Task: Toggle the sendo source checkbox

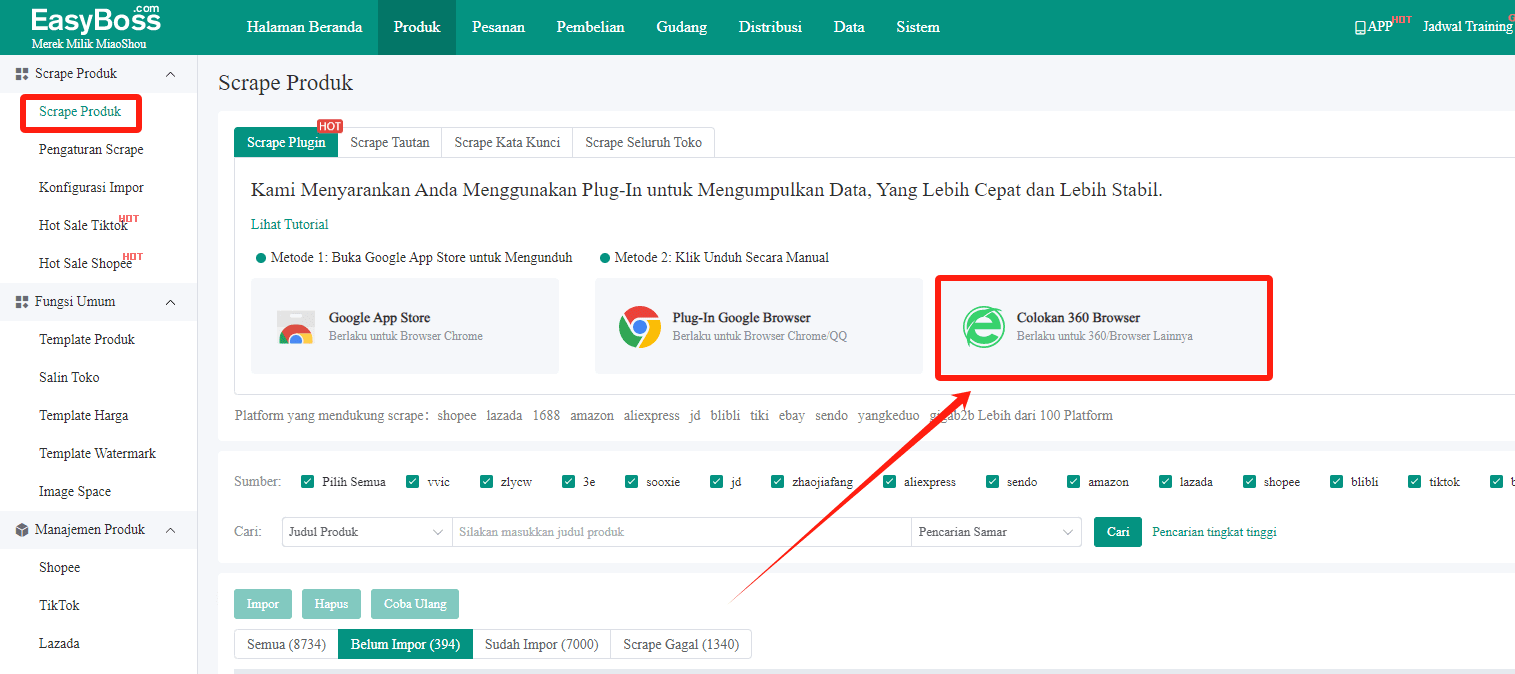Action: [x=993, y=482]
